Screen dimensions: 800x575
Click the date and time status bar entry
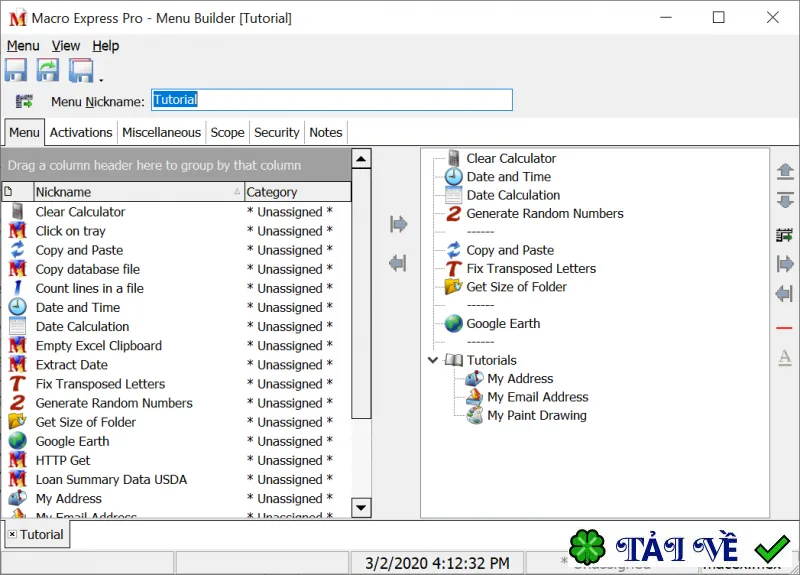pos(437,563)
